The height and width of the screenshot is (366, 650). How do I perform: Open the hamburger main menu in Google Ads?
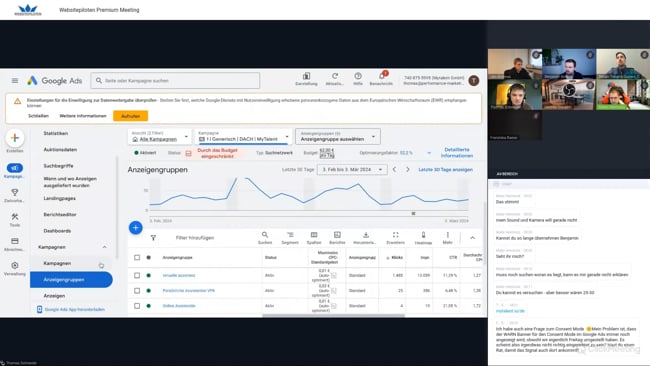point(15,80)
